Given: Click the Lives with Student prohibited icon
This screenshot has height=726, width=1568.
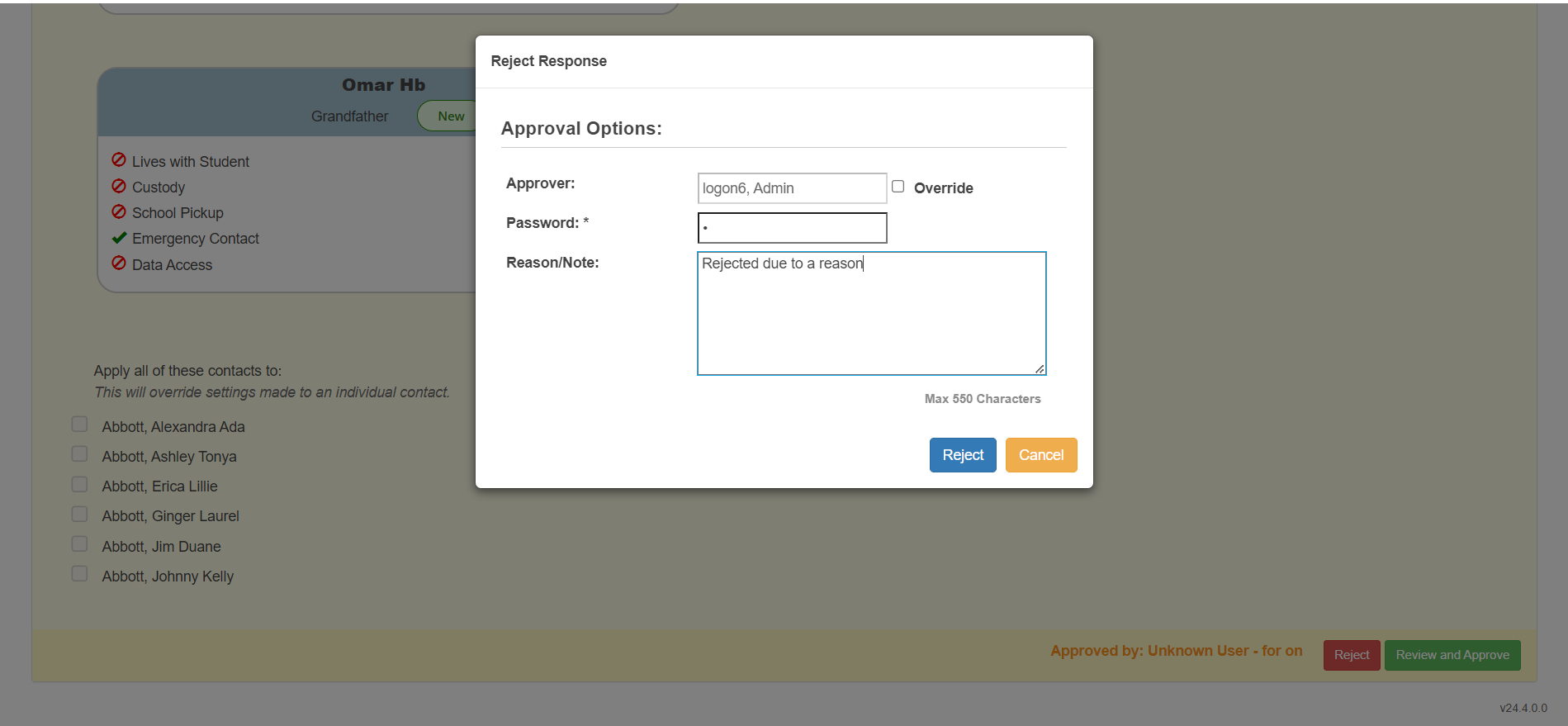Looking at the screenshot, I should [119, 160].
